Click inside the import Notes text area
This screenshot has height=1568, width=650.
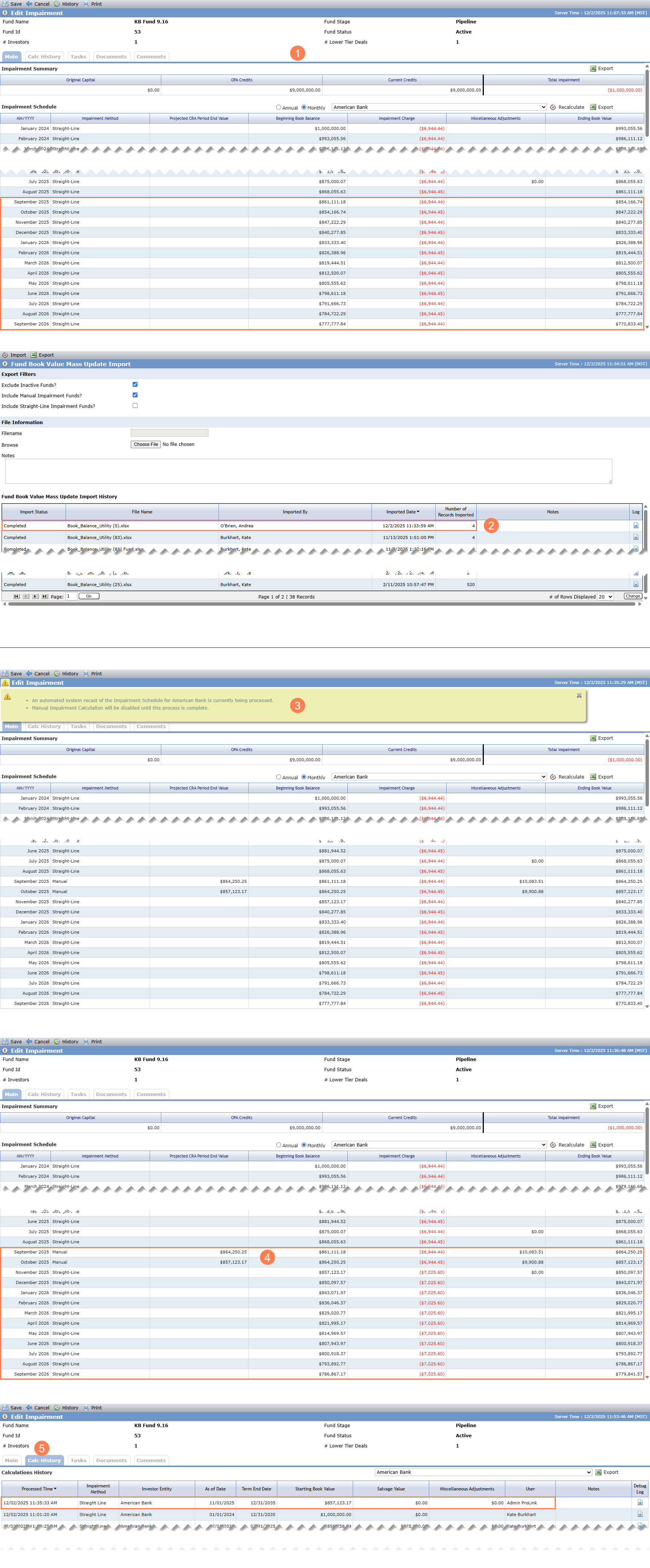click(308, 471)
